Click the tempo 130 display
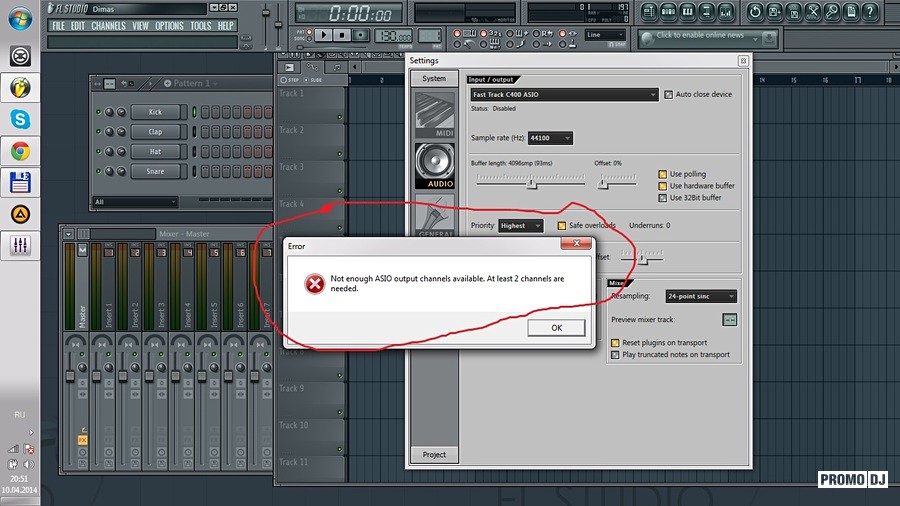 coord(393,36)
